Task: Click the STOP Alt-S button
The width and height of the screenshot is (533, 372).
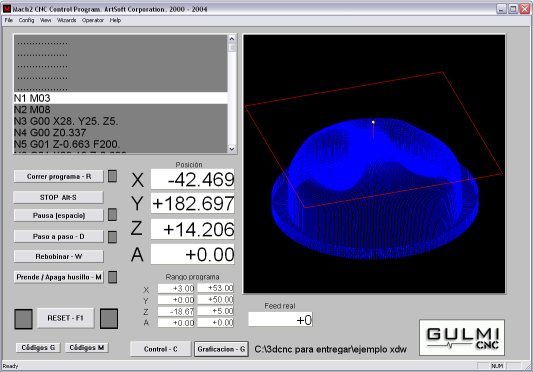Action: (x=58, y=197)
